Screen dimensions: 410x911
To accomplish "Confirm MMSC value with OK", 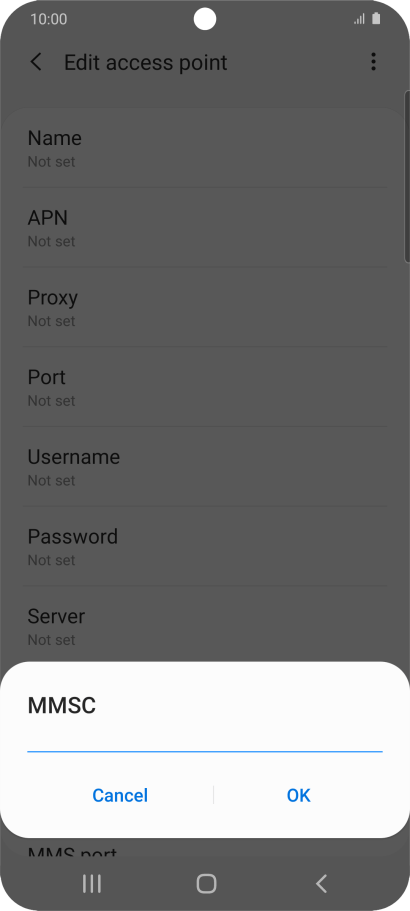I will pos(298,795).
